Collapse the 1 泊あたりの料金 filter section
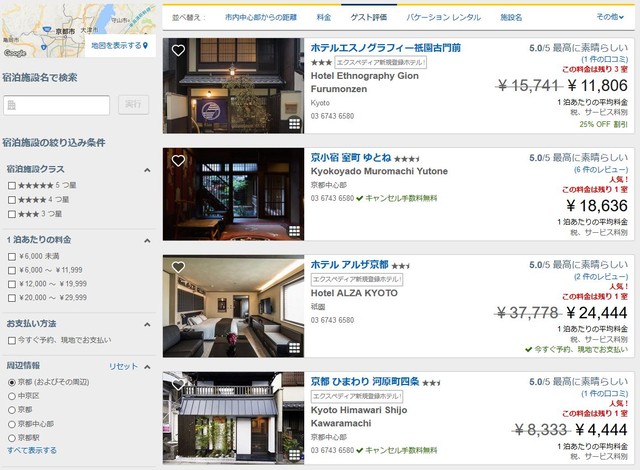 [x=147, y=241]
